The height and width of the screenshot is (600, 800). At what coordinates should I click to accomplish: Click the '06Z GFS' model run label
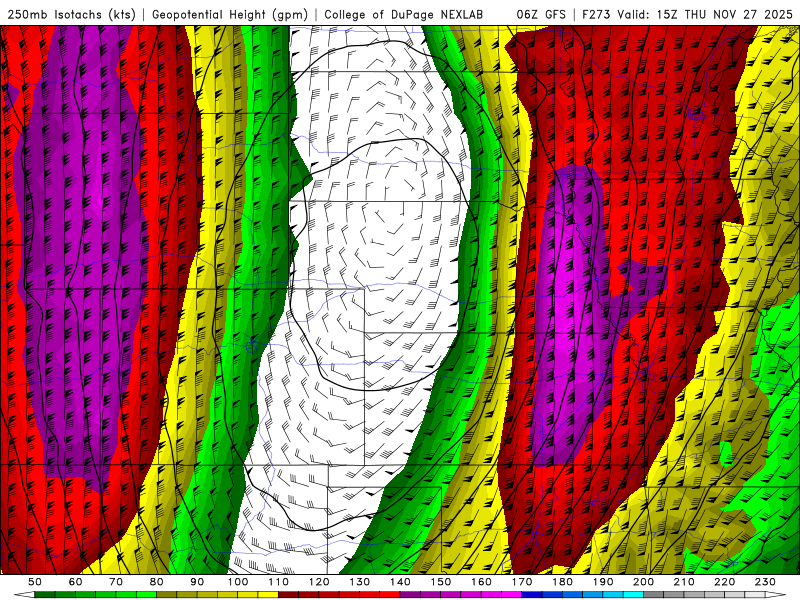pos(541,15)
